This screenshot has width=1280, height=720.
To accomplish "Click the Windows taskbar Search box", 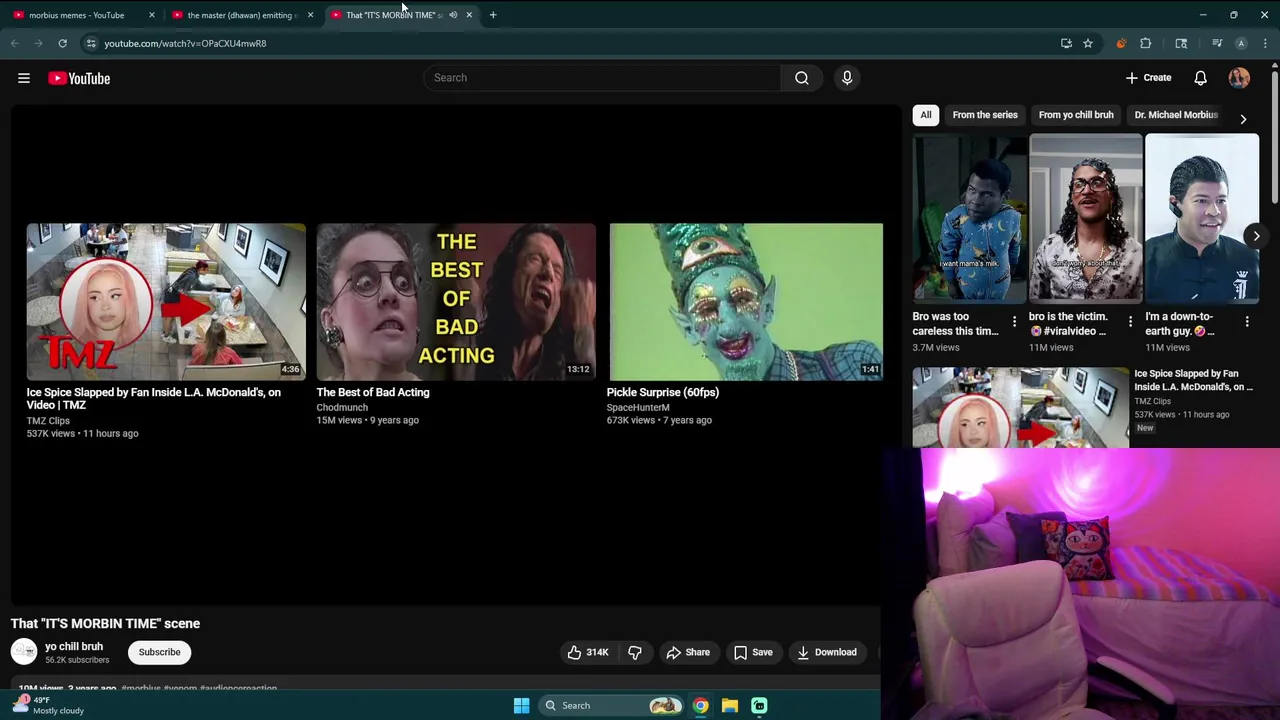I will (611, 706).
